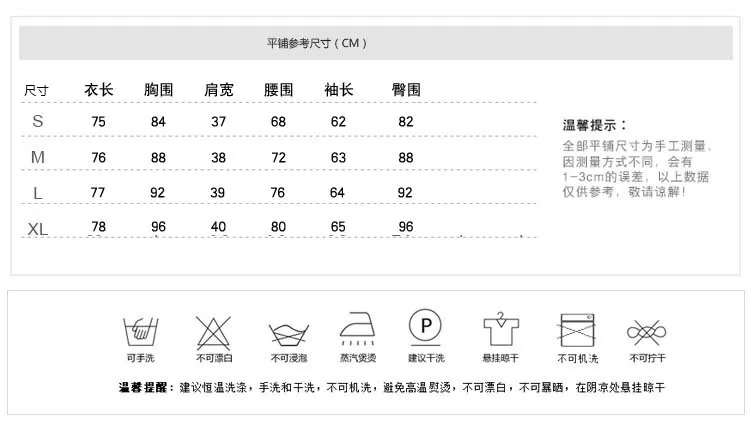This screenshot has height=428, width=750.
Task: Click the XL row 肩宽 value 40
Action: [219, 227]
